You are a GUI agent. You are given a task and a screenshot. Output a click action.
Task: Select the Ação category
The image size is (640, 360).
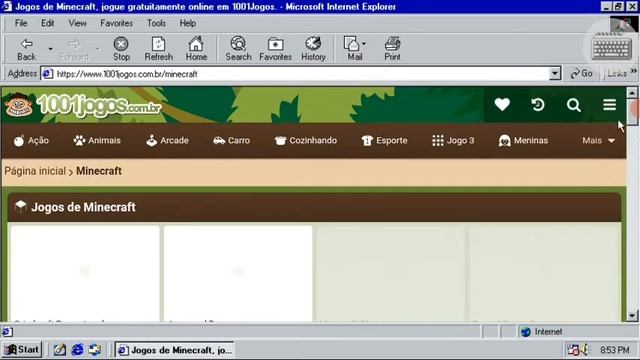[31, 140]
